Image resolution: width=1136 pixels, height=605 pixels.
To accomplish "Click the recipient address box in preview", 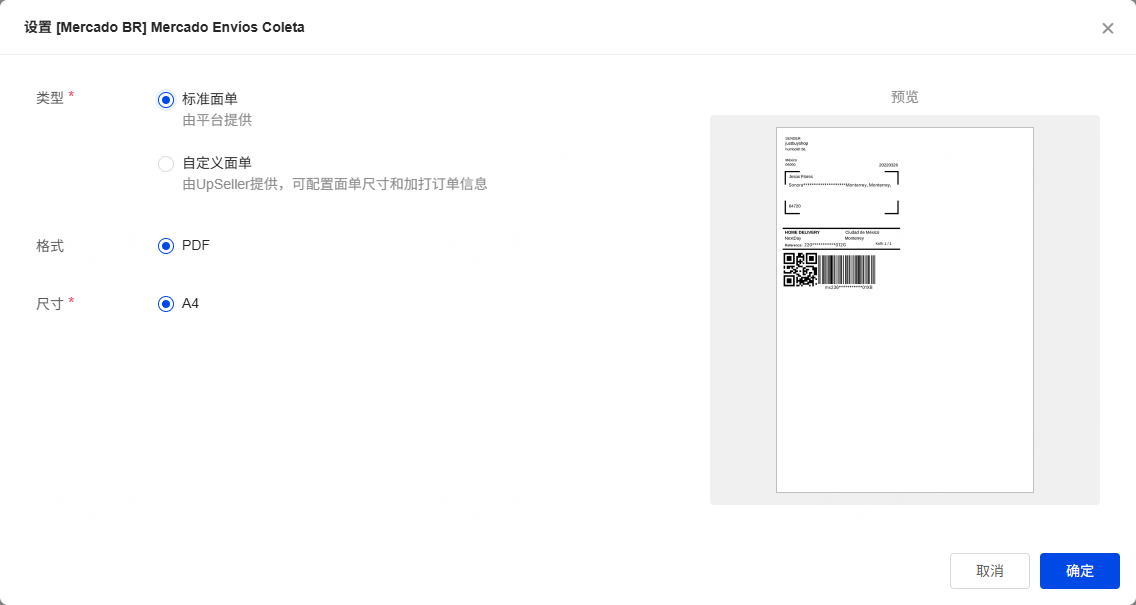I will 841,192.
